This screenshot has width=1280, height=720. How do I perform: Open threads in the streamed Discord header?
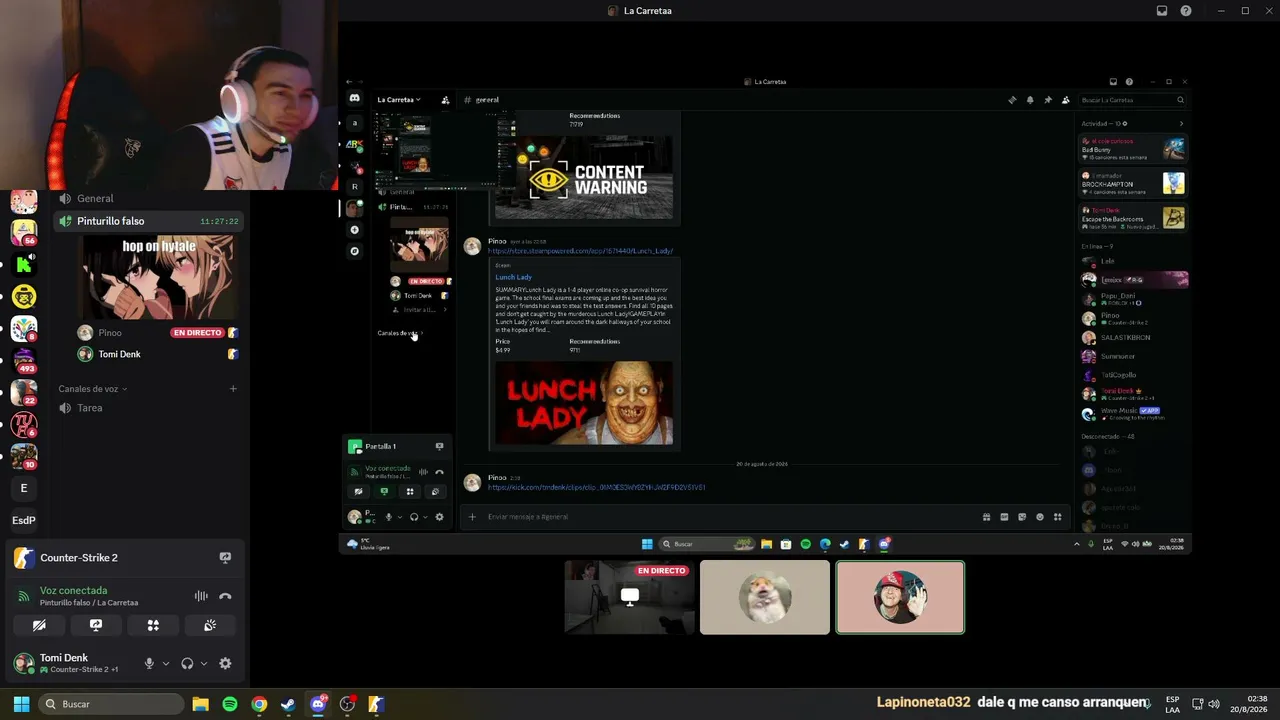pos(1012,100)
